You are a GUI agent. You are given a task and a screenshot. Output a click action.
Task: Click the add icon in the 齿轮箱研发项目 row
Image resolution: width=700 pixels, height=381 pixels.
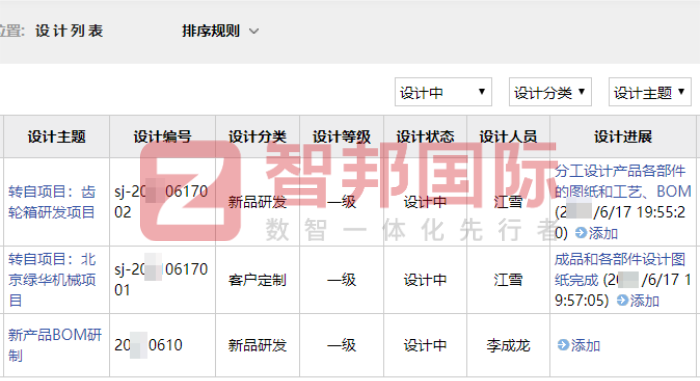(x=581, y=233)
